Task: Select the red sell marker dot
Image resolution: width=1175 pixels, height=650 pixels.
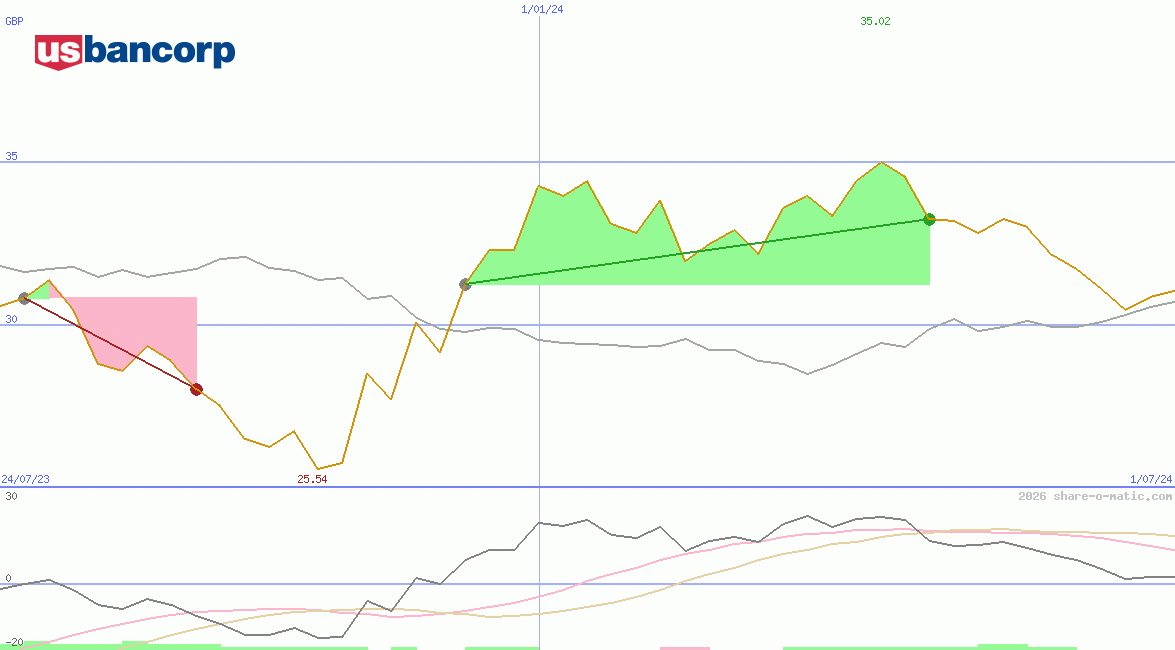Action: point(196,389)
